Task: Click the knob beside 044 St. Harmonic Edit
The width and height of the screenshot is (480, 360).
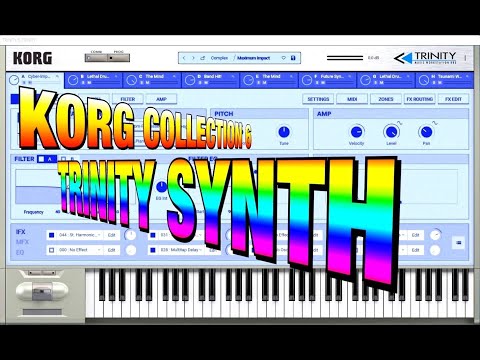Action: click(130, 235)
